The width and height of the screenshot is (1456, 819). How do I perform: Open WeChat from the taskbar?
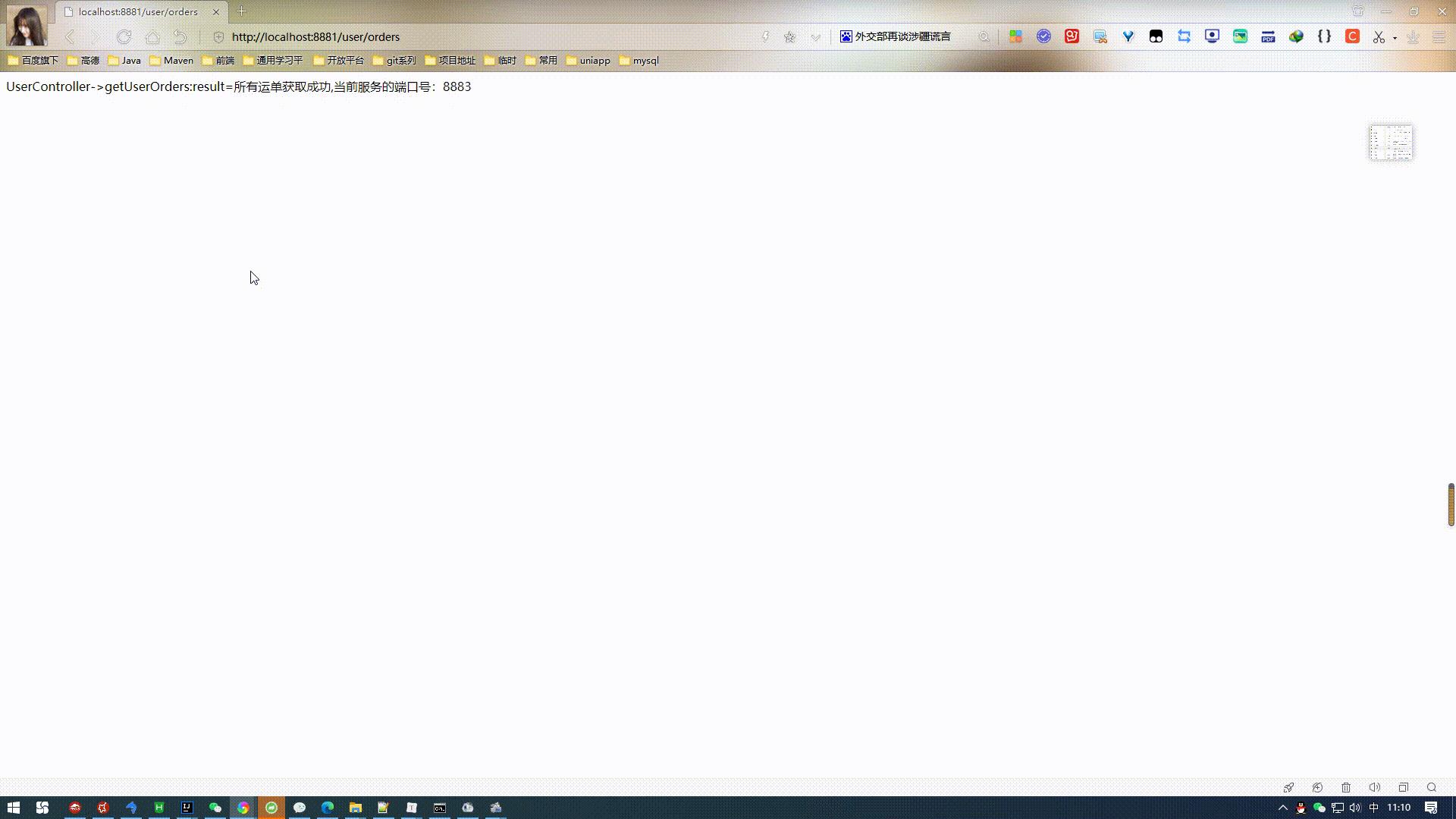[x=215, y=808]
